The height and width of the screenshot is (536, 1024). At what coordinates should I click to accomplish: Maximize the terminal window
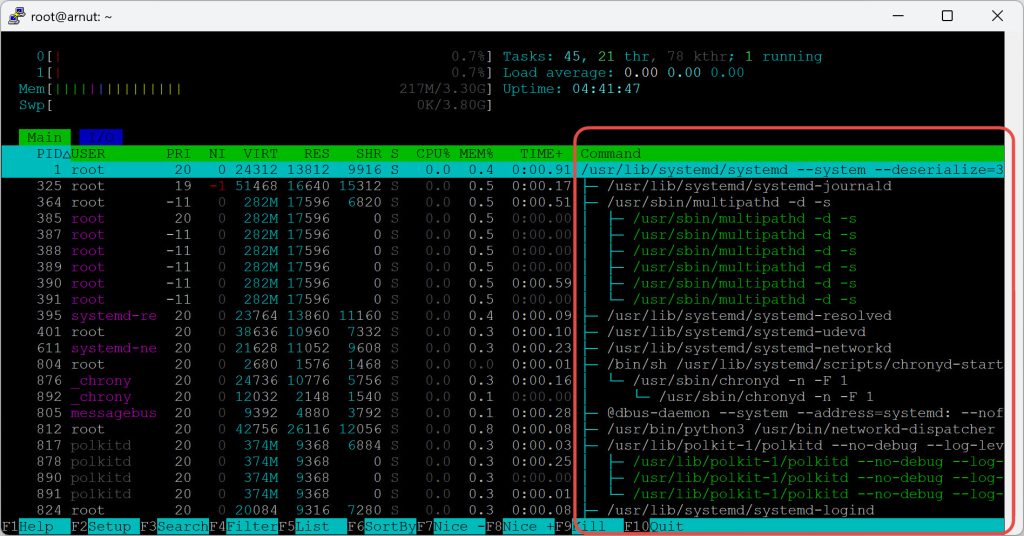[946, 16]
